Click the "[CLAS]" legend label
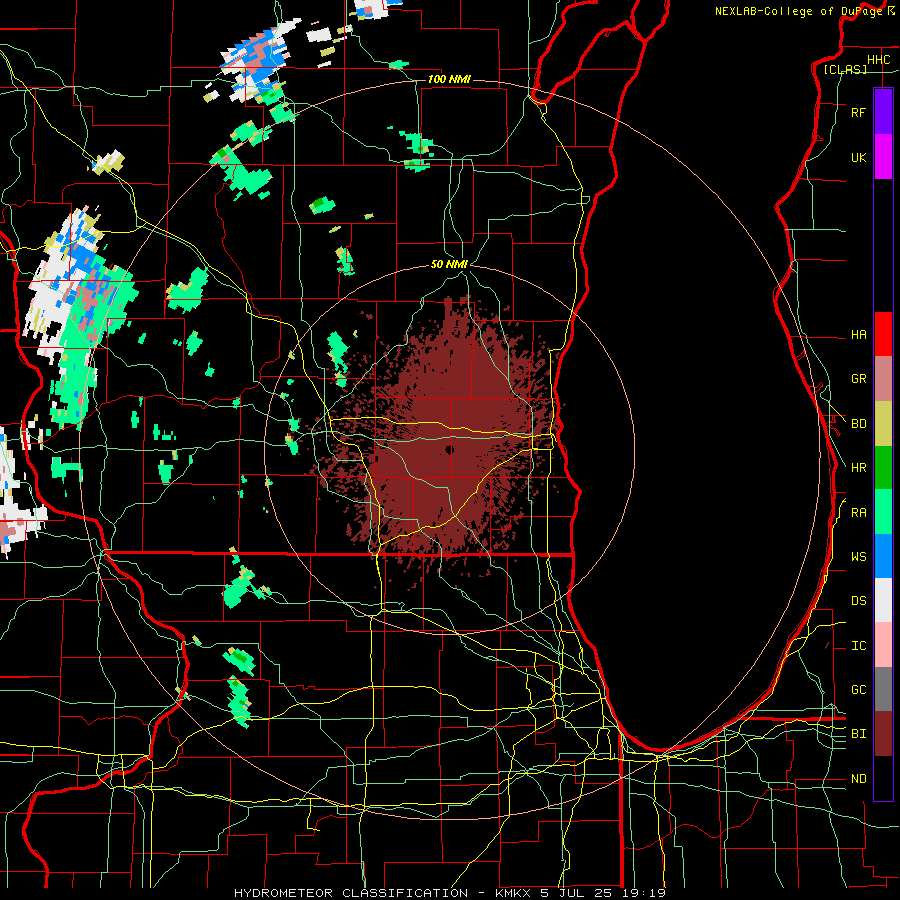This screenshot has width=900, height=900. pyautogui.click(x=845, y=69)
